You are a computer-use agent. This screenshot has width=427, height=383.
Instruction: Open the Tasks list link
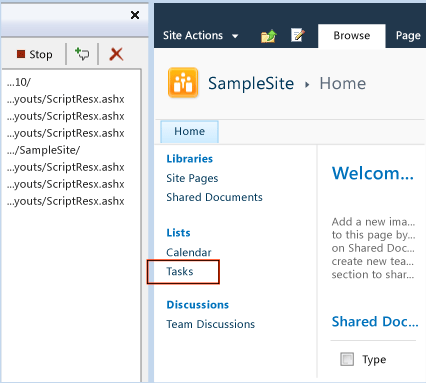coord(180,272)
